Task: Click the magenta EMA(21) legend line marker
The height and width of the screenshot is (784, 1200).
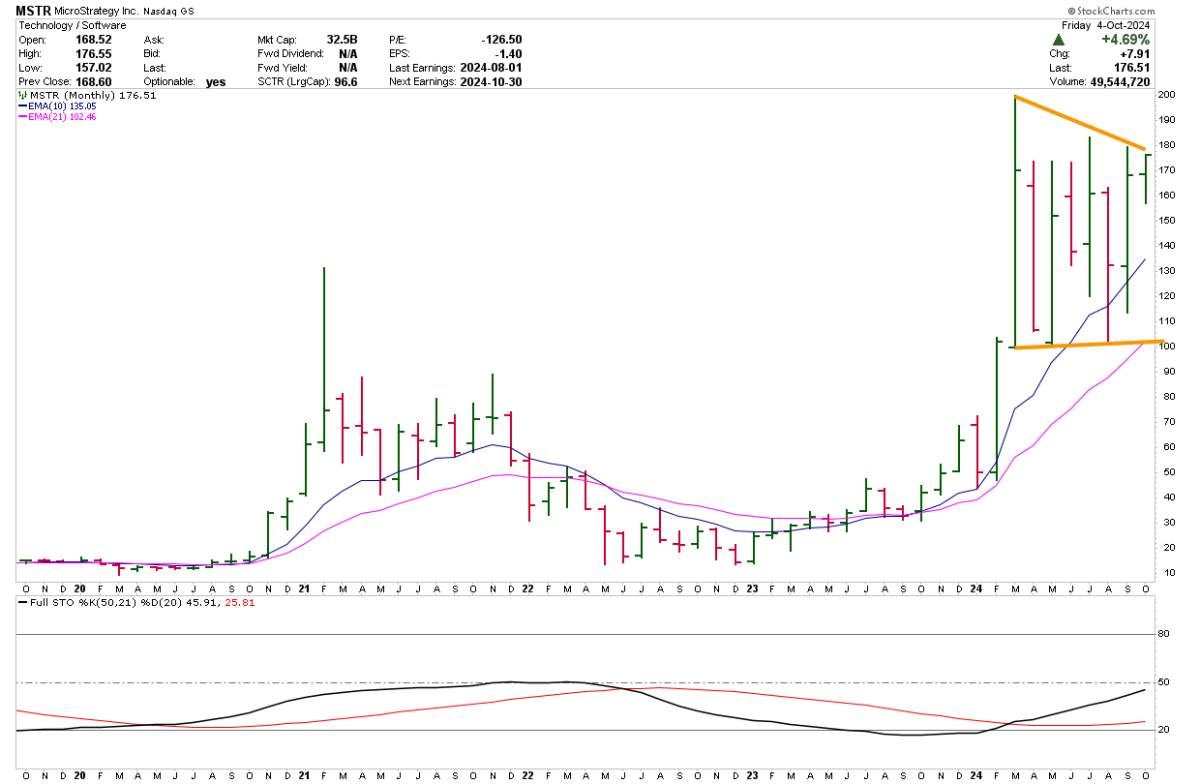Action: tap(23, 118)
